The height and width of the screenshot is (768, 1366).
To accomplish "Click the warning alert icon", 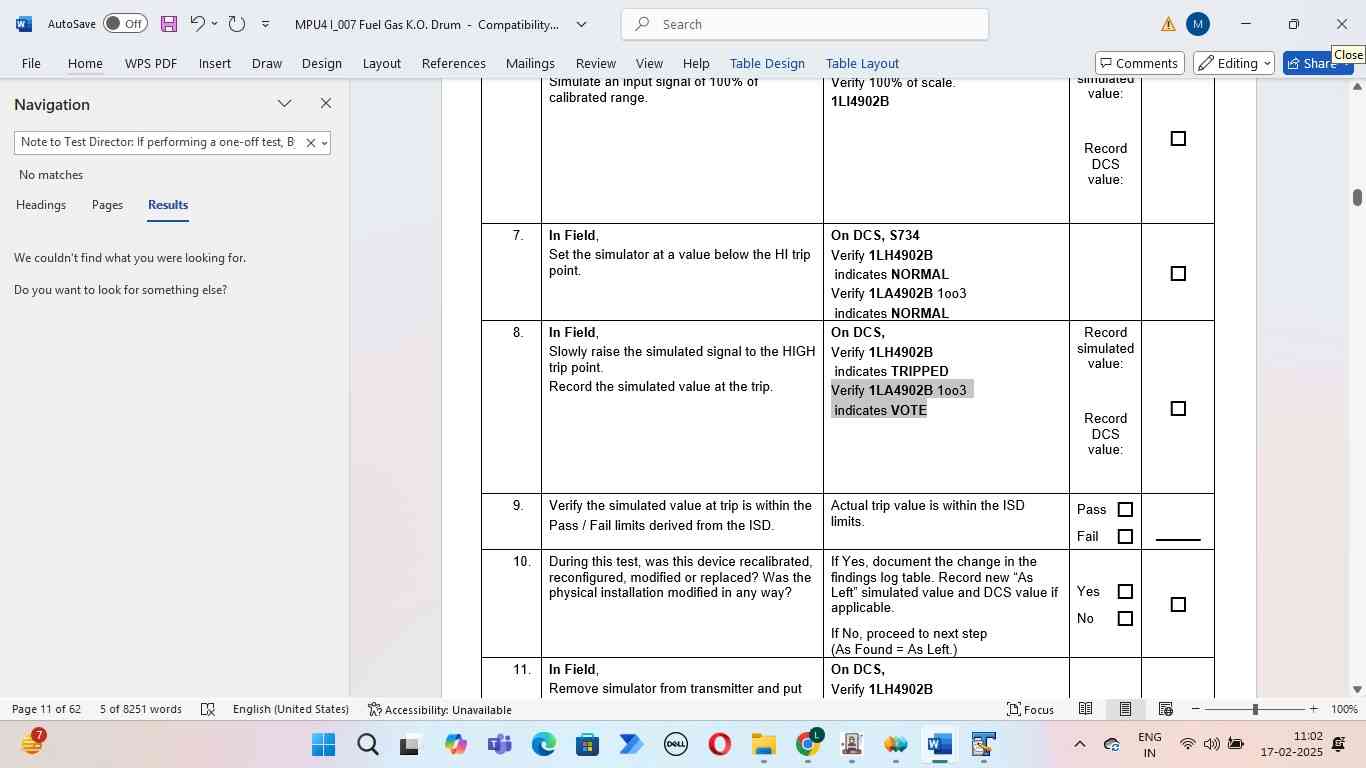I will tap(1168, 24).
